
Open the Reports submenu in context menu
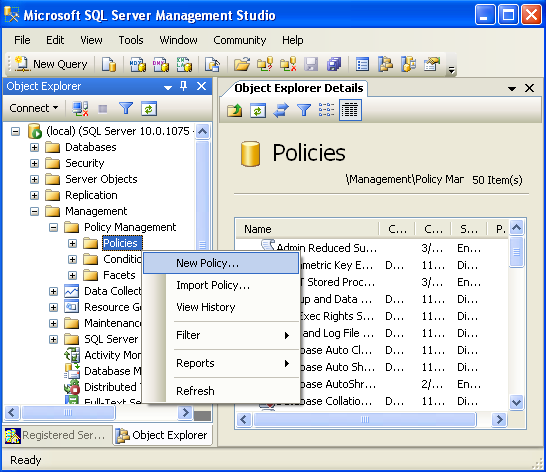click(x=221, y=363)
